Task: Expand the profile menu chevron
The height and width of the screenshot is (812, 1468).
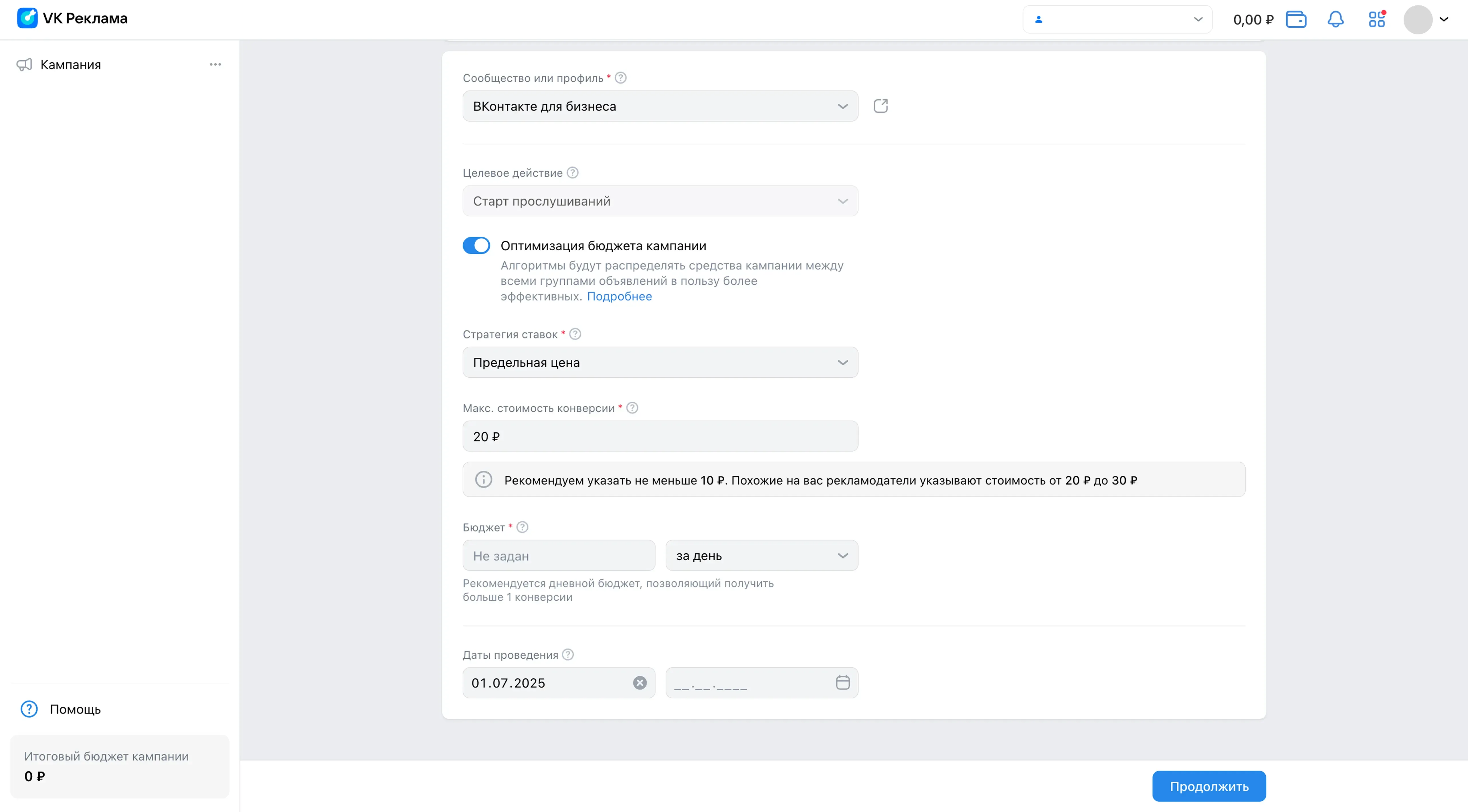Action: click(1444, 19)
